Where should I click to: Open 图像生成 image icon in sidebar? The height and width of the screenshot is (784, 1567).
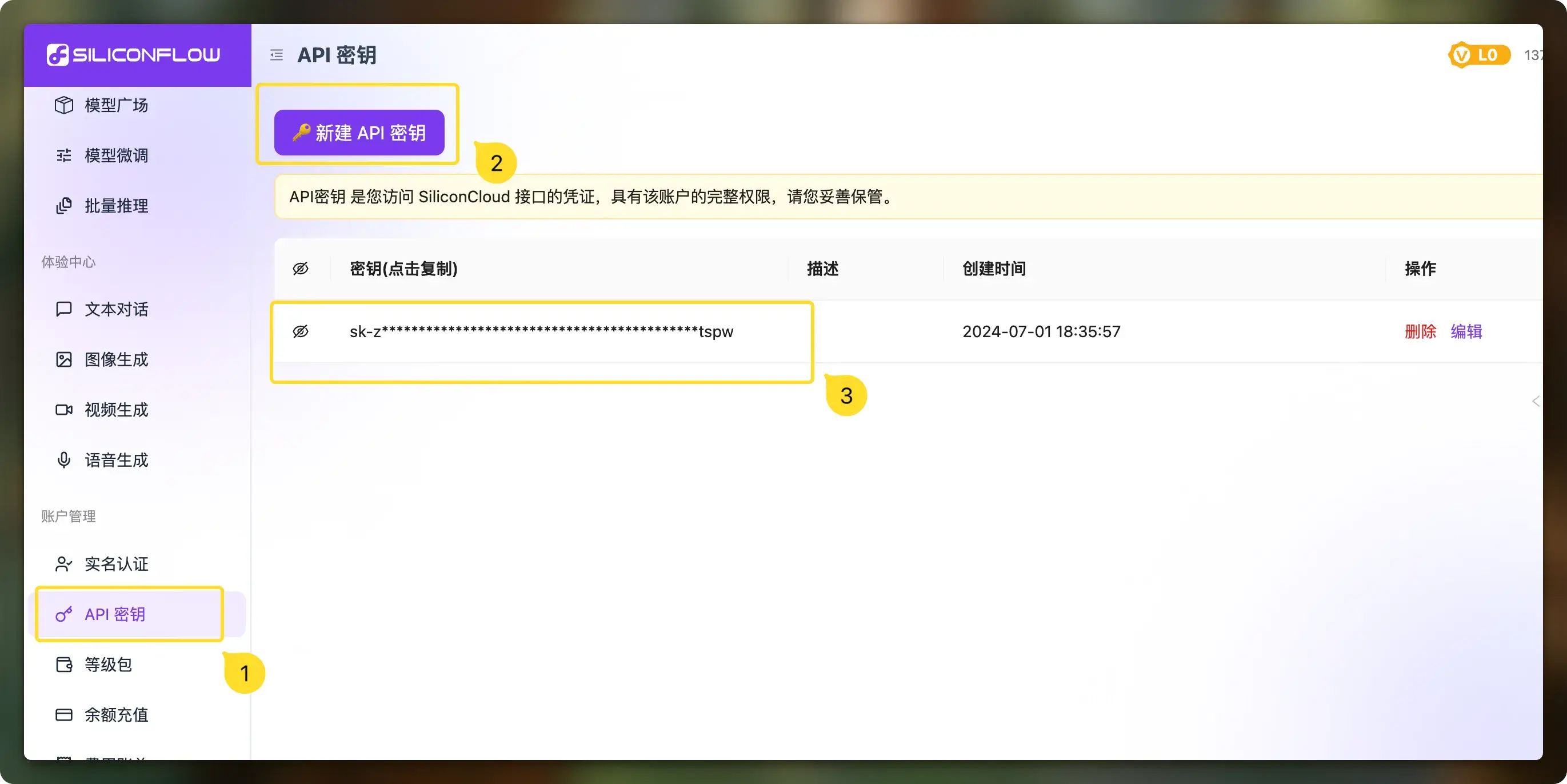[64, 359]
